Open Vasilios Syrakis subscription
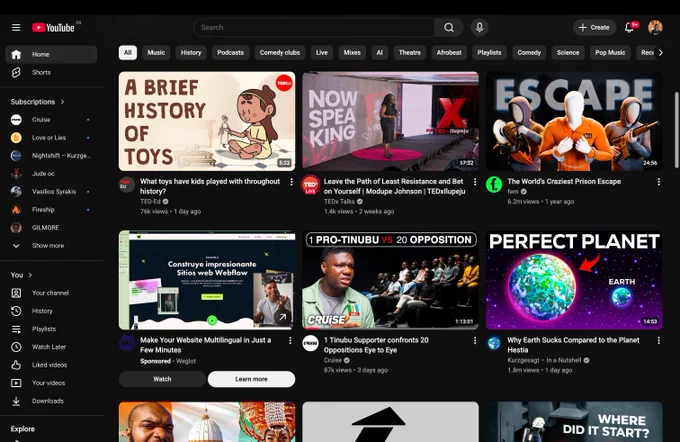Image resolution: width=680 pixels, height=442 pixels. [51, 191]
